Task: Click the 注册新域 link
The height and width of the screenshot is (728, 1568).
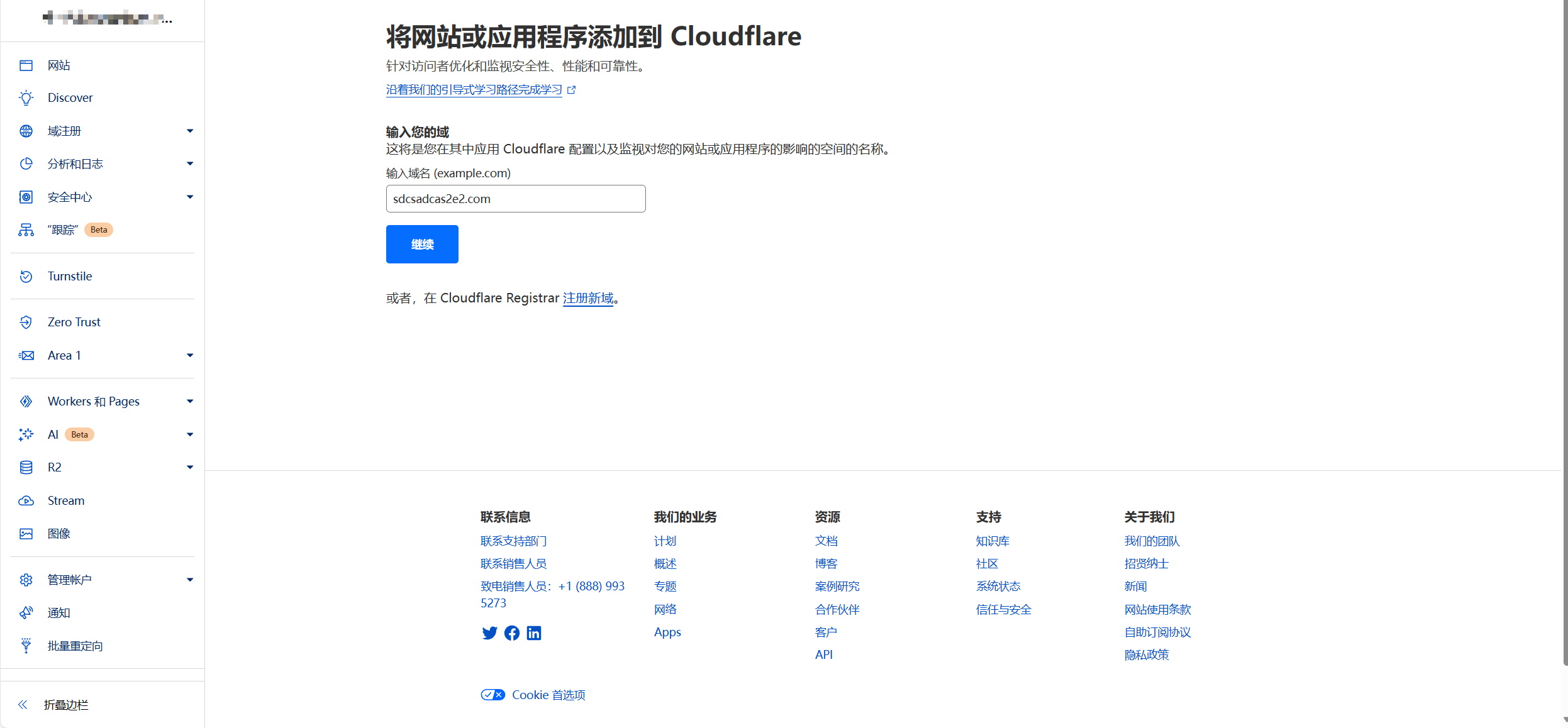Action: point(588,298)
